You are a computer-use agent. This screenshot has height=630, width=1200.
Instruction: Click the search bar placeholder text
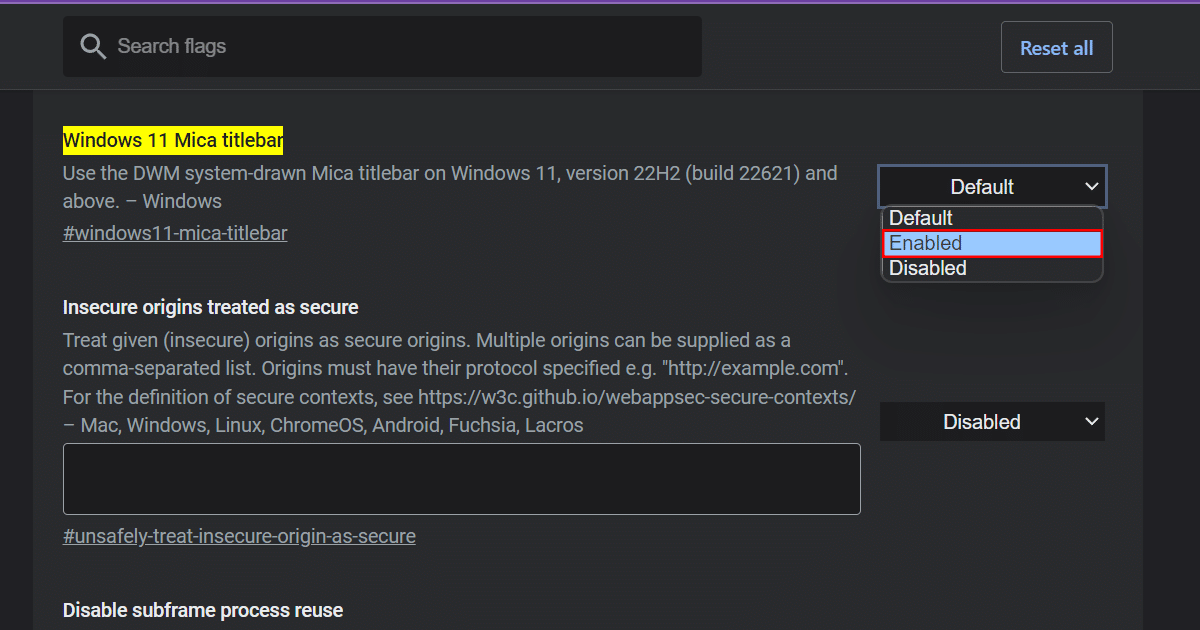pyautogui.click(x=172, y=46)
